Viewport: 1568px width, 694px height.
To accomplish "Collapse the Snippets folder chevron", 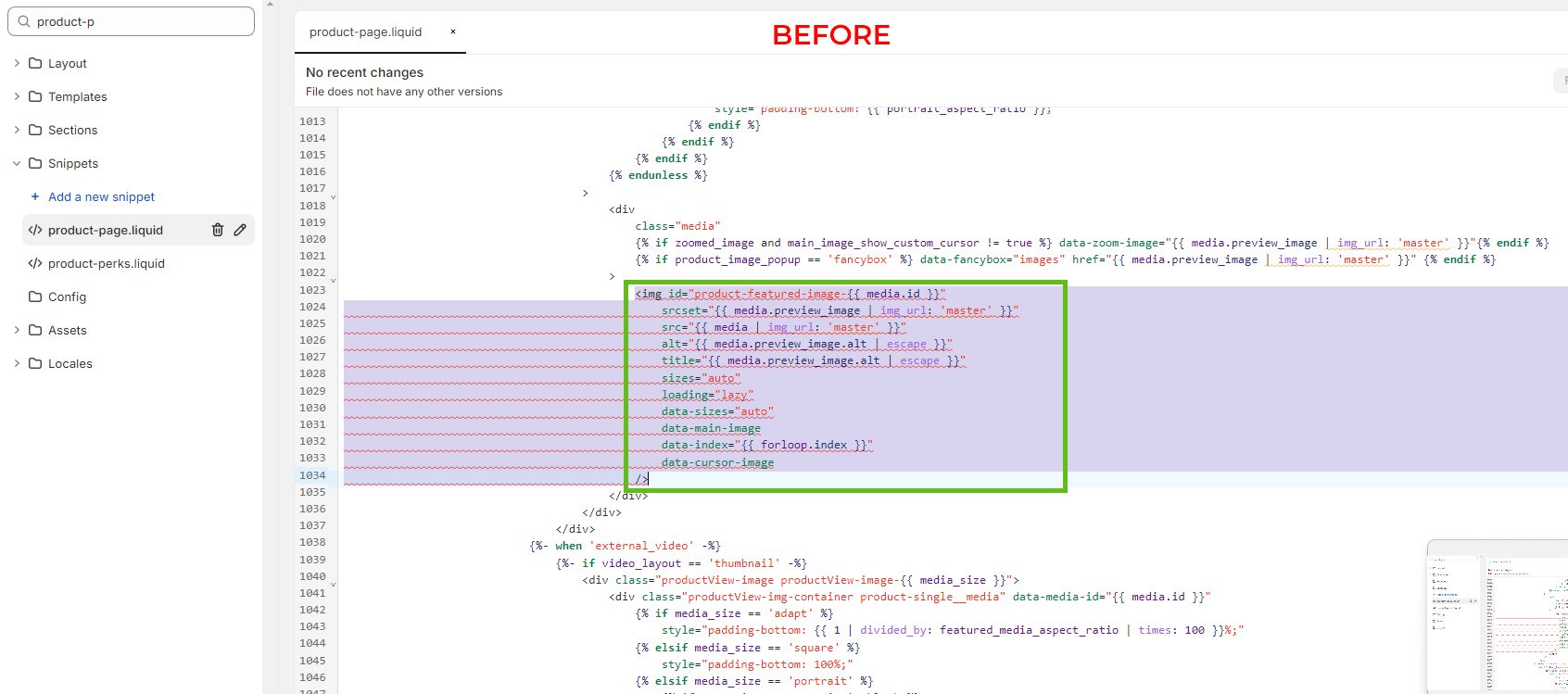I will (x=17, y=163).
